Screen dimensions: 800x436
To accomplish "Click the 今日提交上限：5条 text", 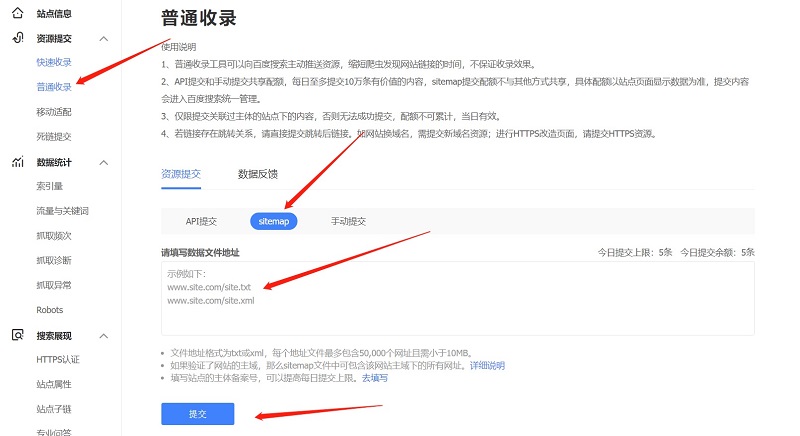I will click(635, 252).
